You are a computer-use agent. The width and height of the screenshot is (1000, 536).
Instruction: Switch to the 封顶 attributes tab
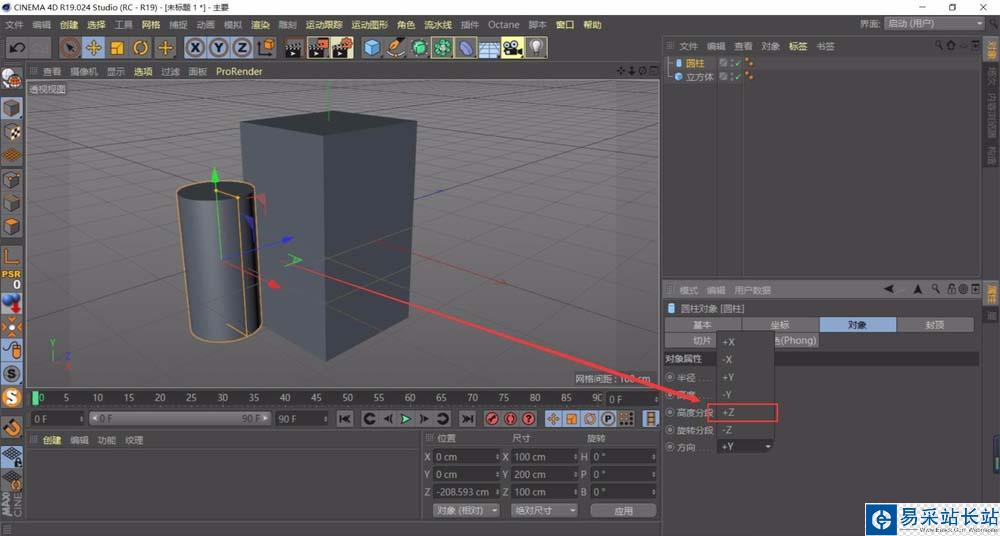[x=935, y=325]
